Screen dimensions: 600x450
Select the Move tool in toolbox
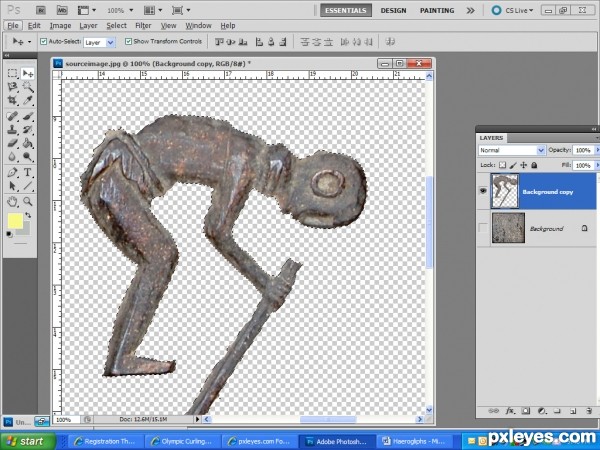(x=28, y=73)
